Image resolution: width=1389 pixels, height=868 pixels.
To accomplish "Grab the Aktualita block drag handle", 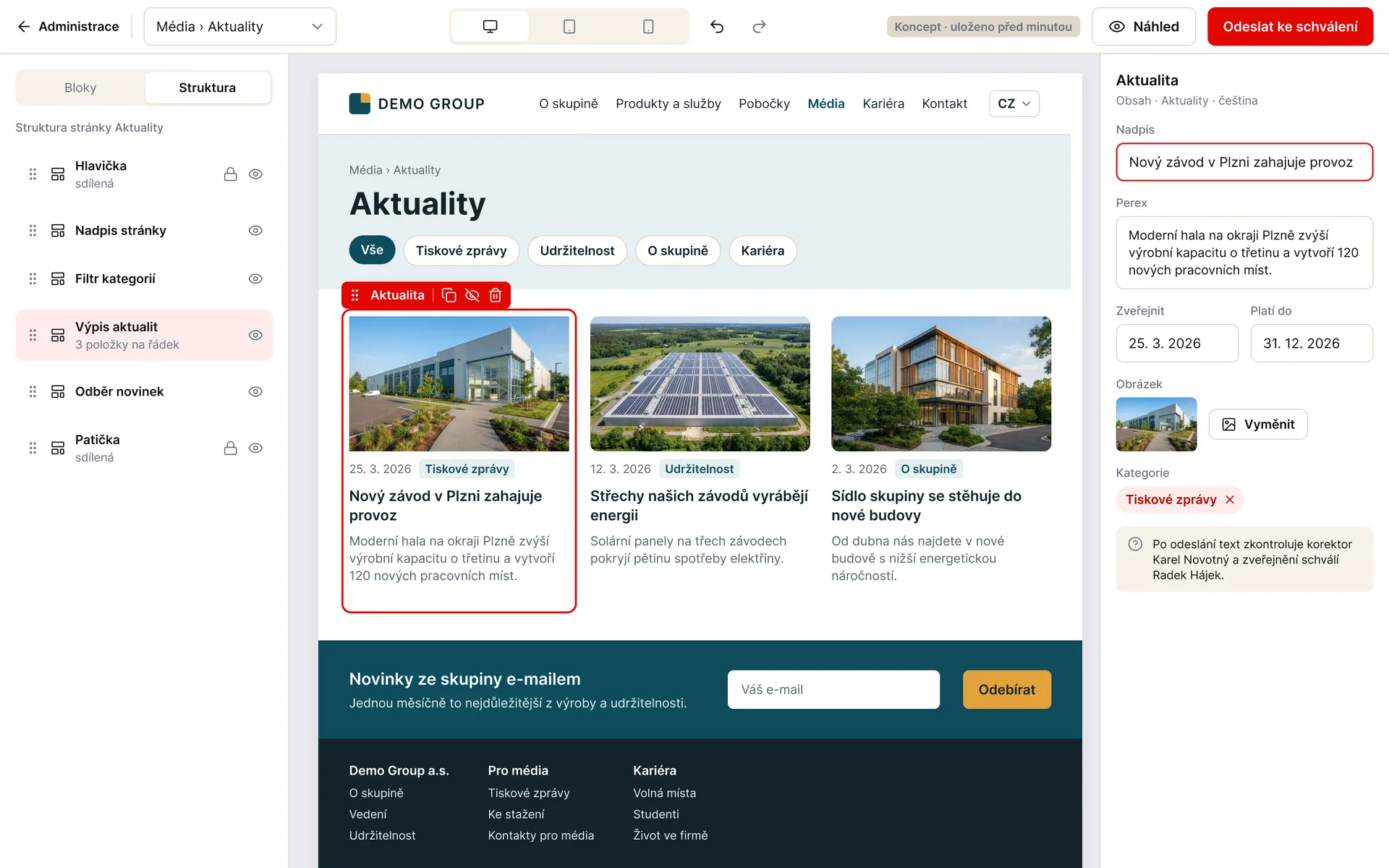I will [354, 295].
